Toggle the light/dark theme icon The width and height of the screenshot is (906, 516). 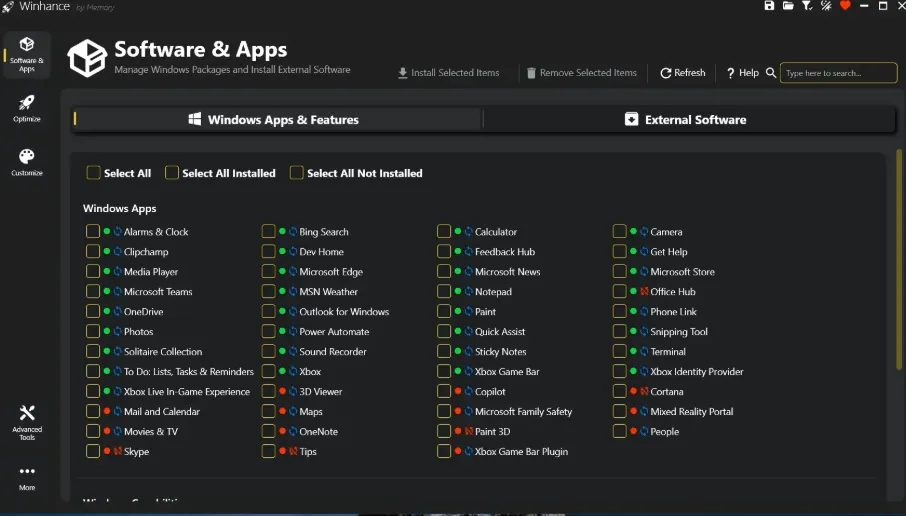pos(826,6)
